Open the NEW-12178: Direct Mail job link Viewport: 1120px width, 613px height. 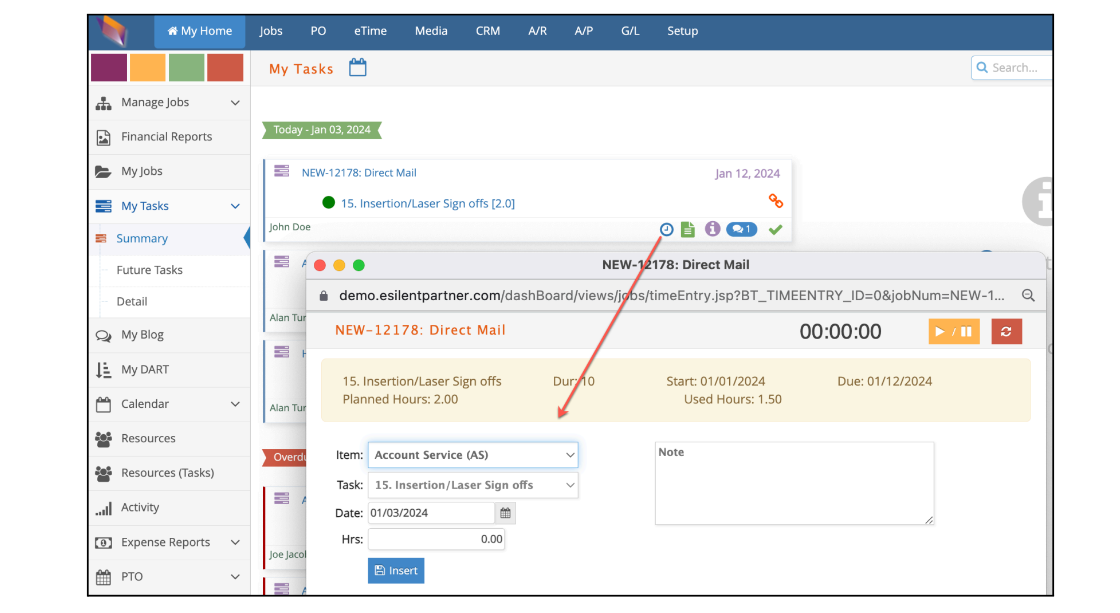pyautogui.click(x=359, y=173)
